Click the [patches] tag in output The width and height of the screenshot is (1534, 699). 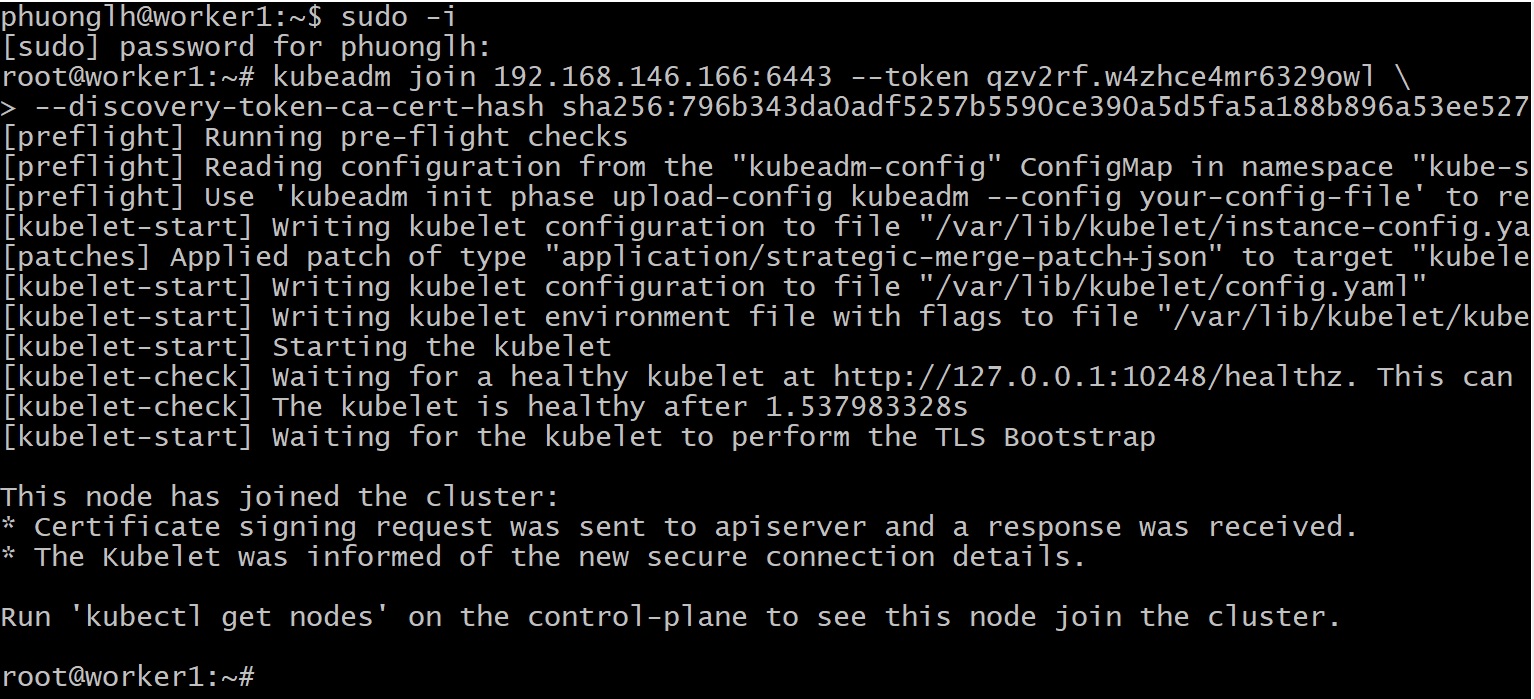[x=76, y=257]
